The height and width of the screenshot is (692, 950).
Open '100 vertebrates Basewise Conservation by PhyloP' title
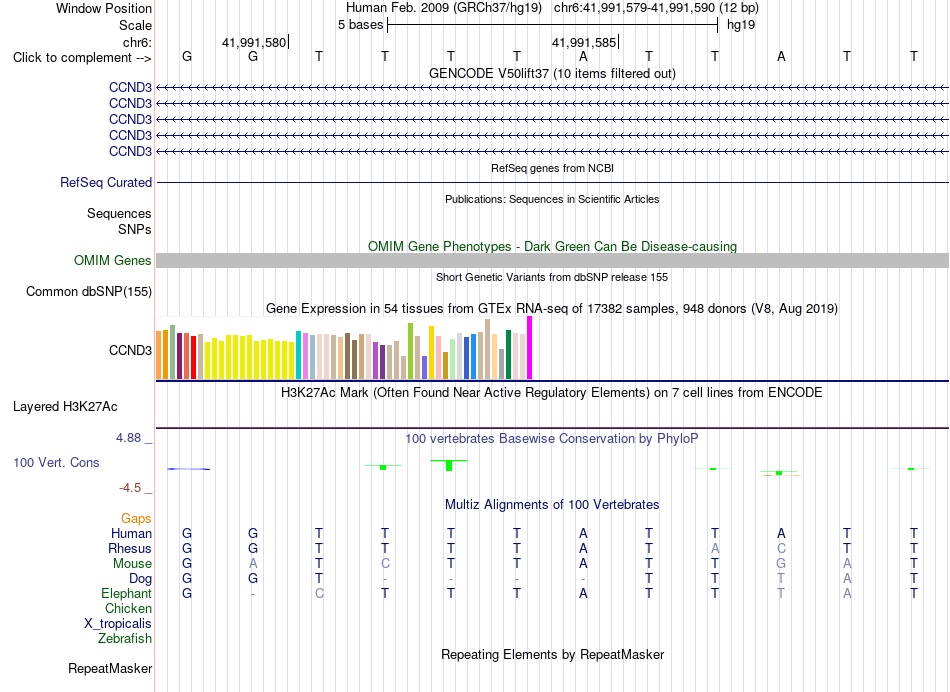552,439
